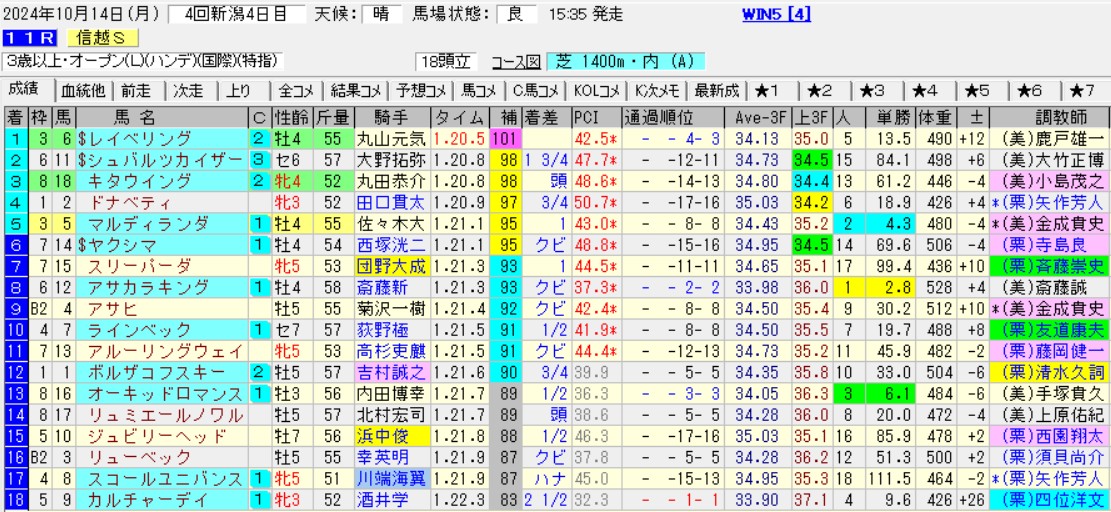Open the WIN5 [4] link

(777, 14)
